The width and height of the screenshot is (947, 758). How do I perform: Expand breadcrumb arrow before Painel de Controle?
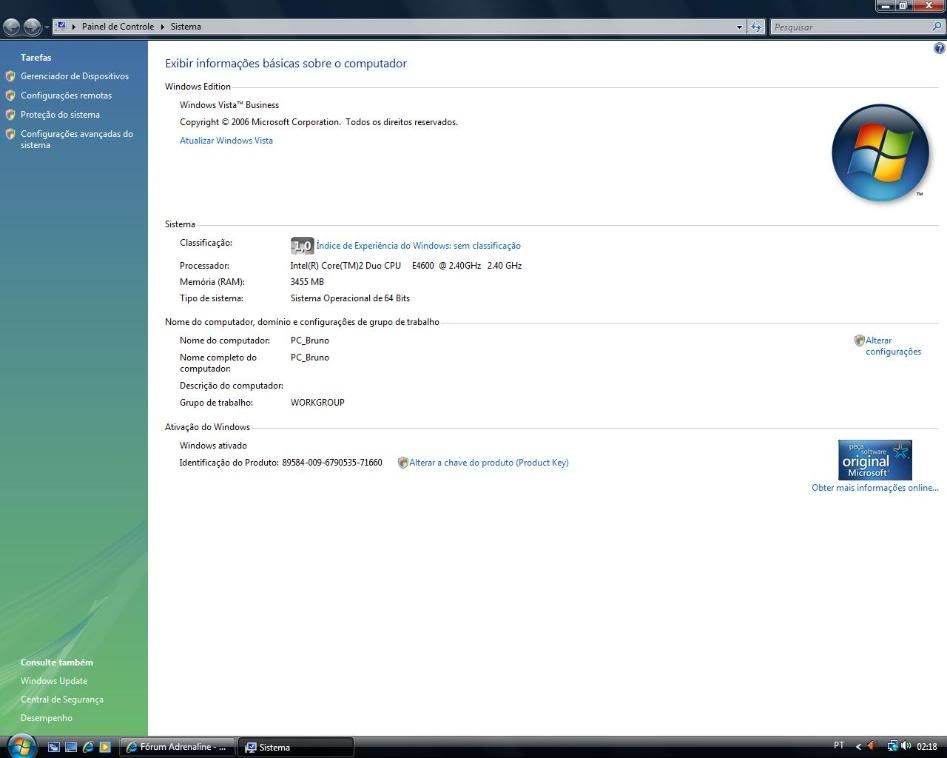tap(74, 27)
